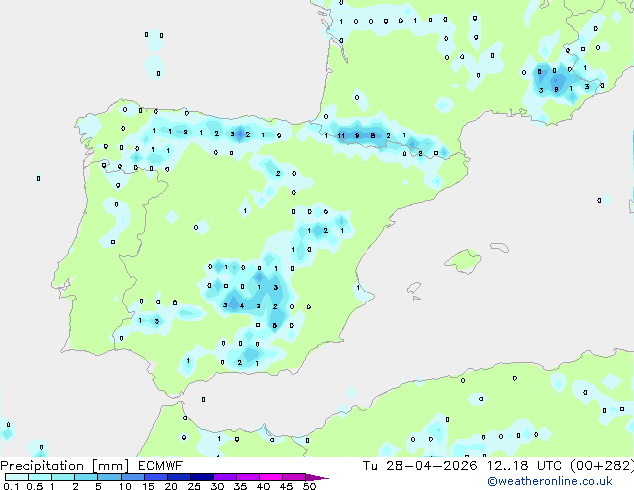Screen dimensions: 634x490
Task: Select the 30–35 mm purple swatch
Action: pos(224,477)
